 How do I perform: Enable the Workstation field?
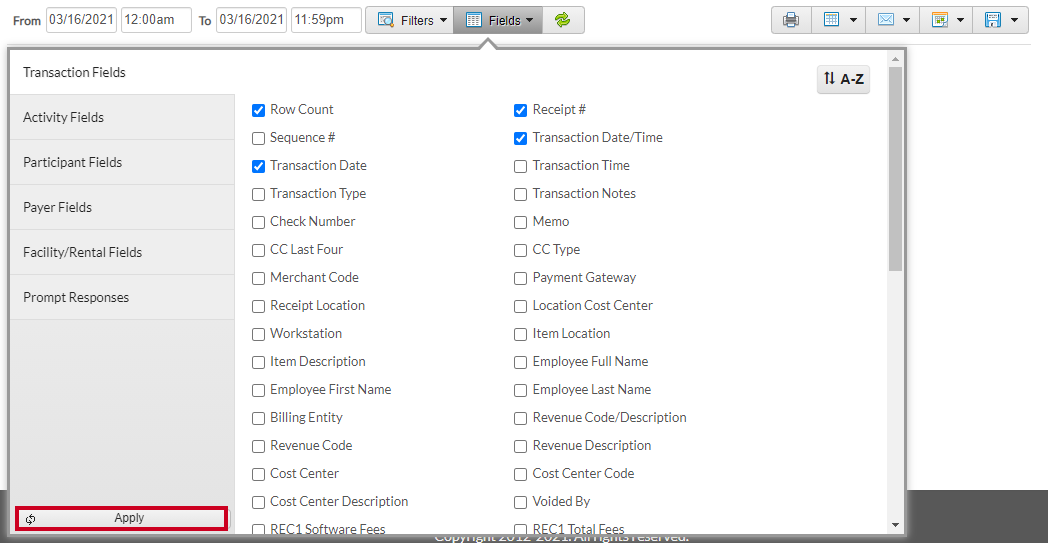click(x=259, y=334)
